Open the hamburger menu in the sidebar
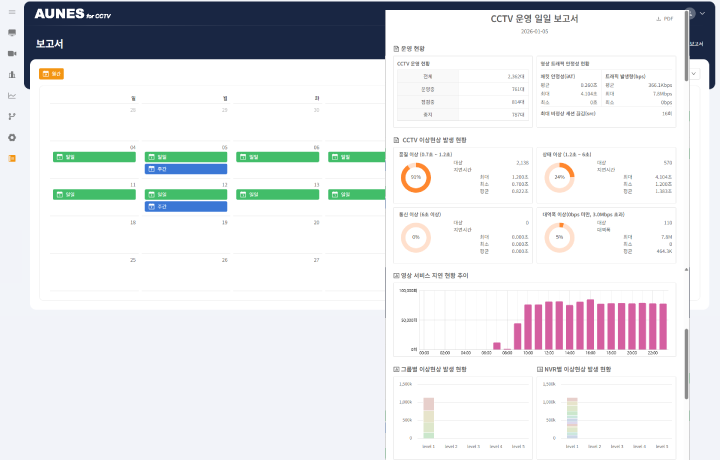Image resolution: width=720 pixels, height=460 pixels. 12,12
